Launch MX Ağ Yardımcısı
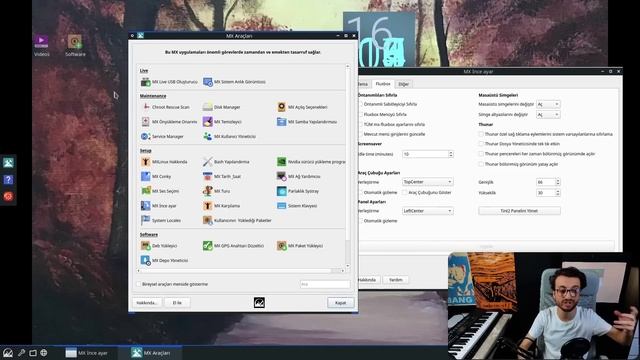 (299, 177)
